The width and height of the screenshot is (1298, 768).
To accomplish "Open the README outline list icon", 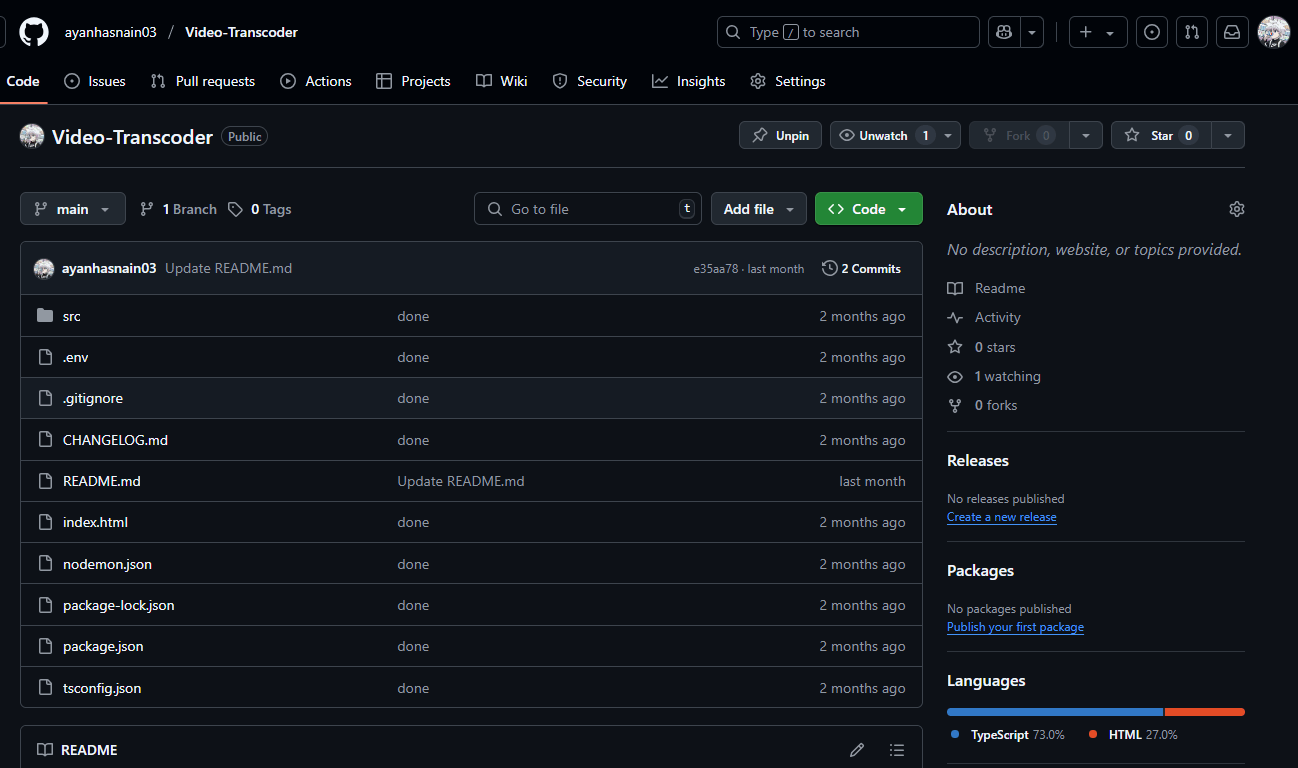I will click(897, 750).
